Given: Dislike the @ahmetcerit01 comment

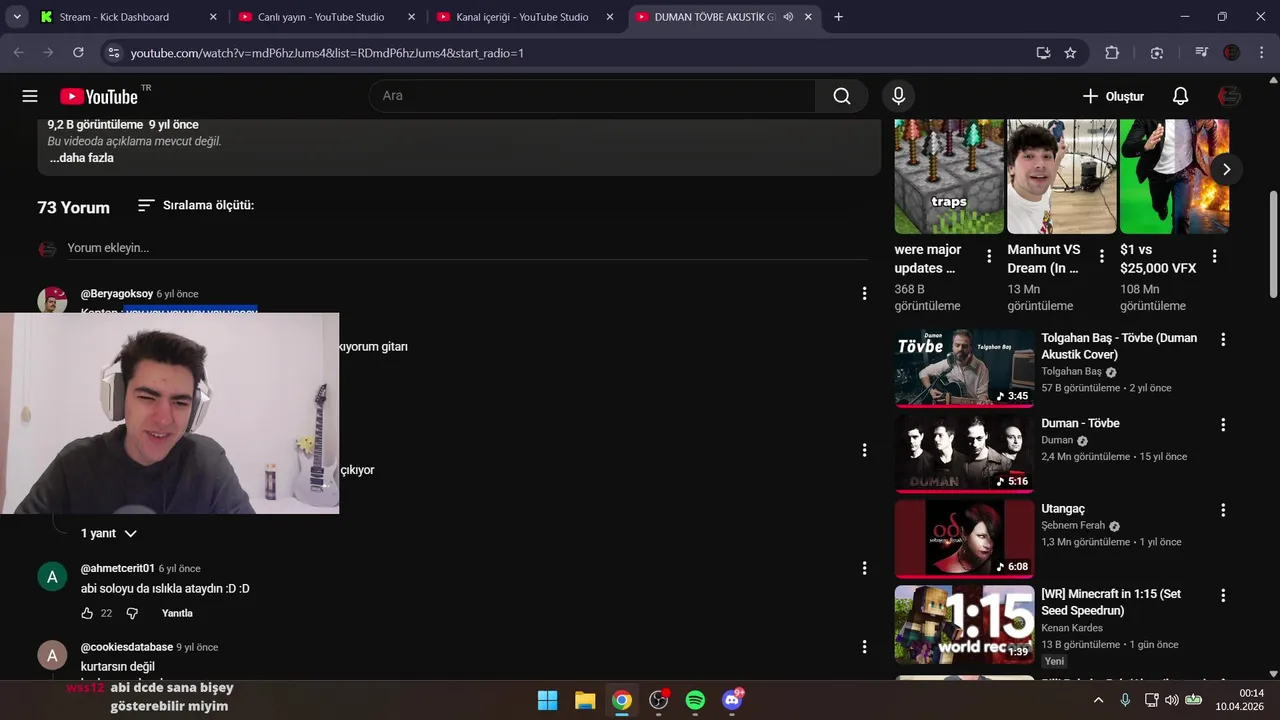Looking at the screenshot, I should click(x=132, y=613).
